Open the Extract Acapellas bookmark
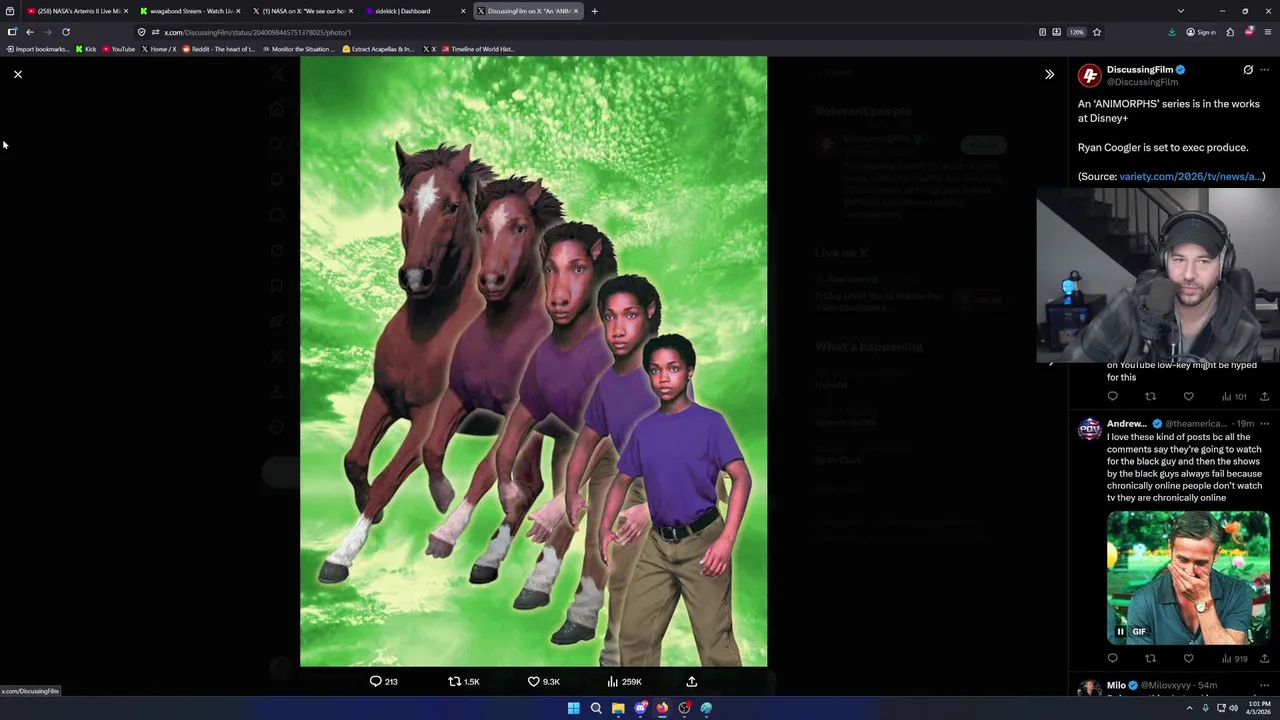This screenshot has width=1280, height=720. (x=378, y=49)
